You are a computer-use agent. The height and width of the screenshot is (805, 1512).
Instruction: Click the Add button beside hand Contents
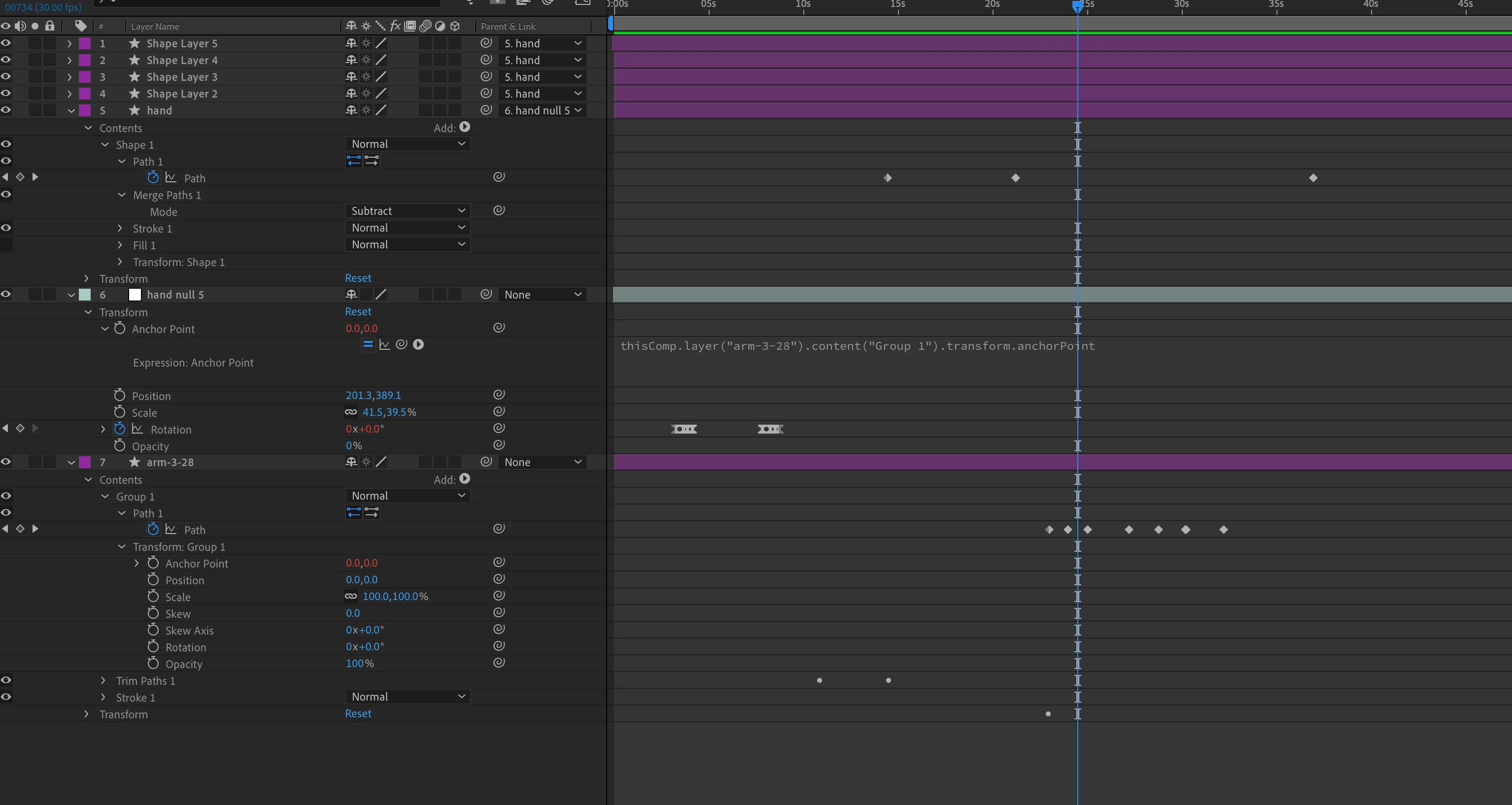tap(464, 127)
